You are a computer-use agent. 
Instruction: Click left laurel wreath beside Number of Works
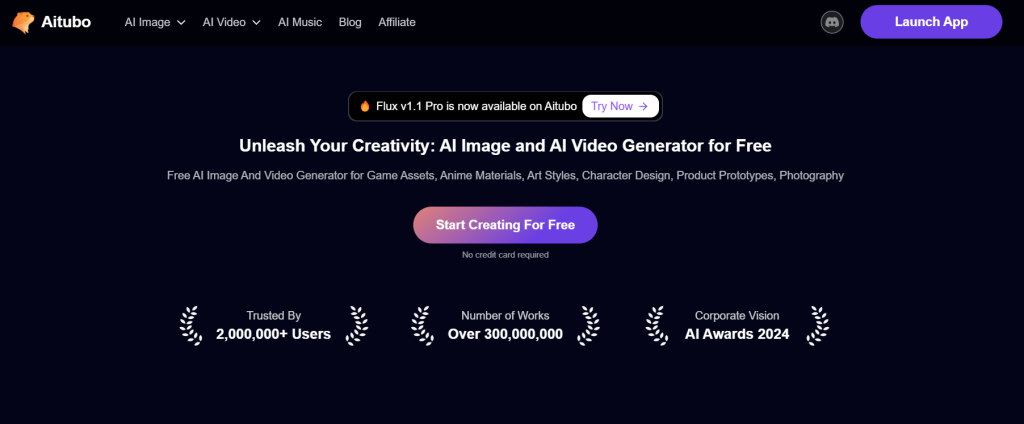(x=423, y=324)
